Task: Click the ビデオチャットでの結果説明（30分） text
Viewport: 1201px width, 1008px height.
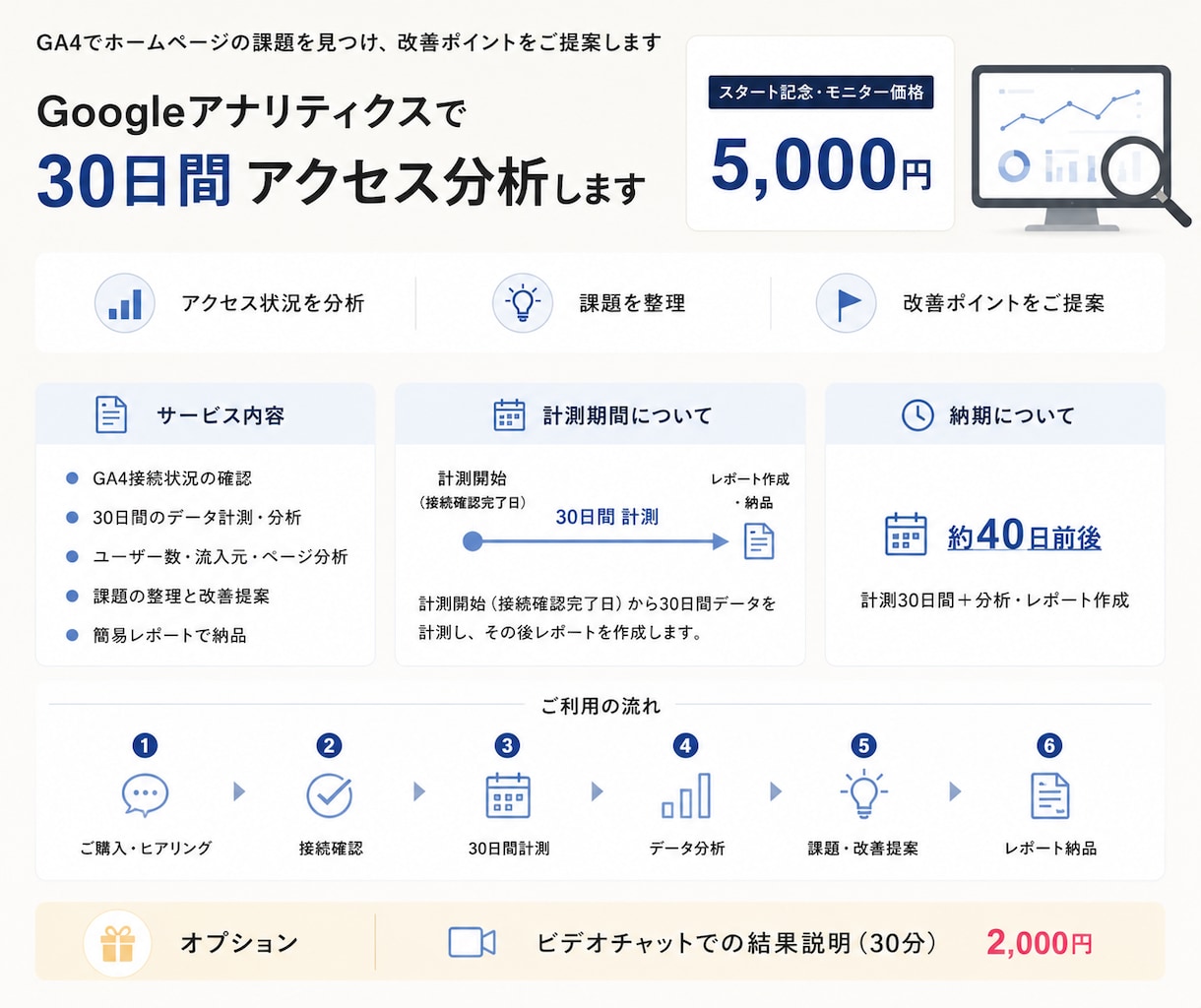Action: [736, 943]
